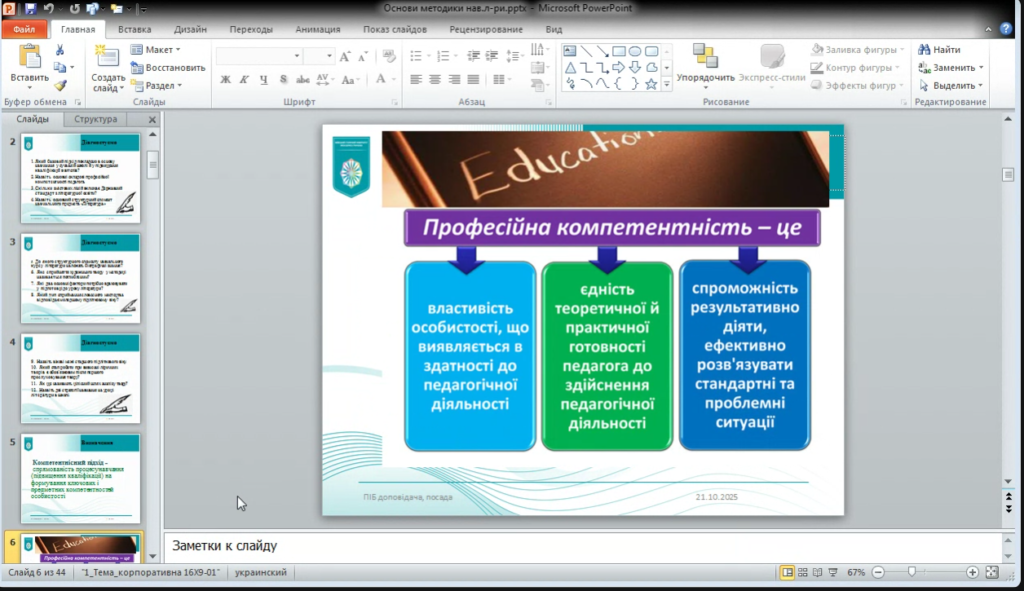This screenshot has width=1024, height=591.
Task: Select slide 3 thumbnail in panel
Action: tap(81, 278)
